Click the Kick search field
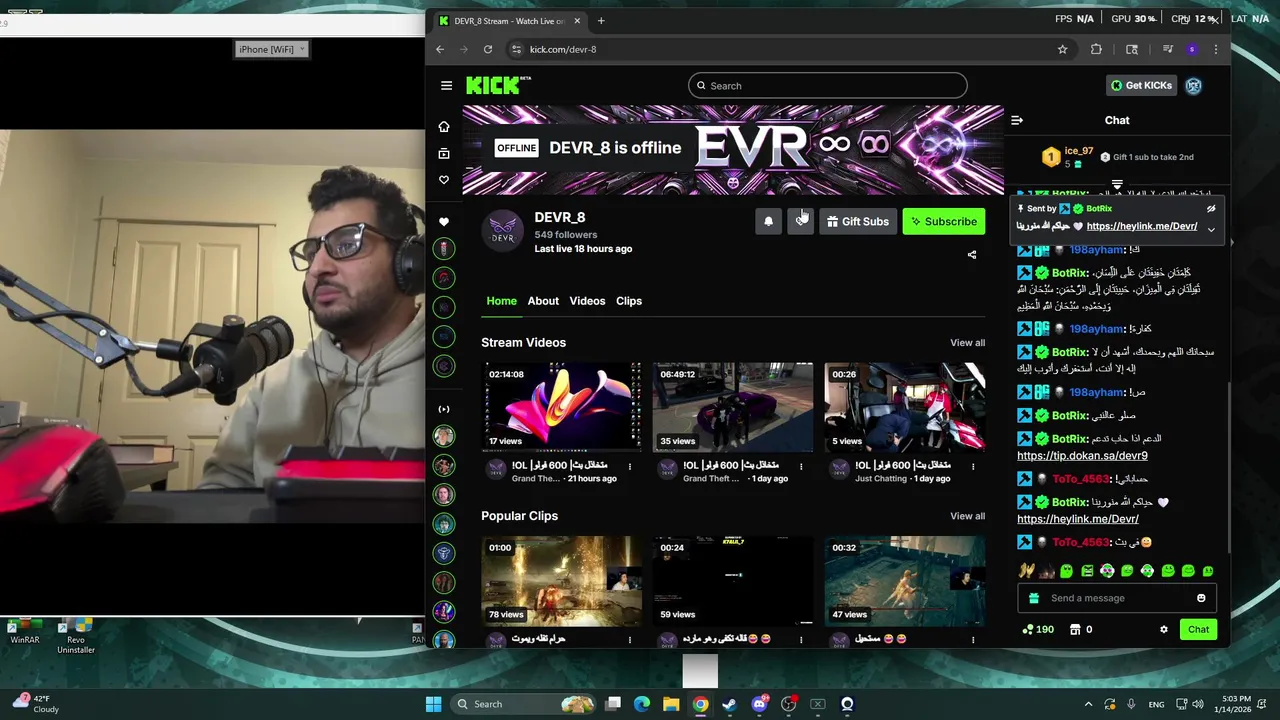This screenshot has height=720, width=1280. [828, 86]
